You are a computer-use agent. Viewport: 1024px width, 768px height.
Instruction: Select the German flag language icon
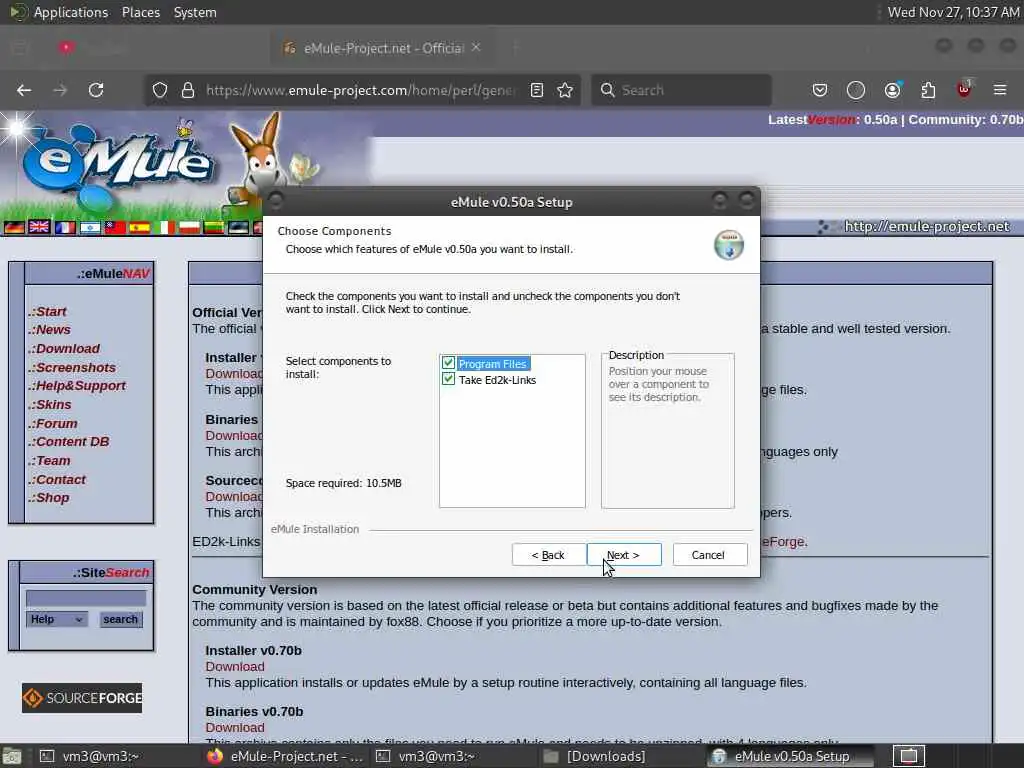pos(14,227)
